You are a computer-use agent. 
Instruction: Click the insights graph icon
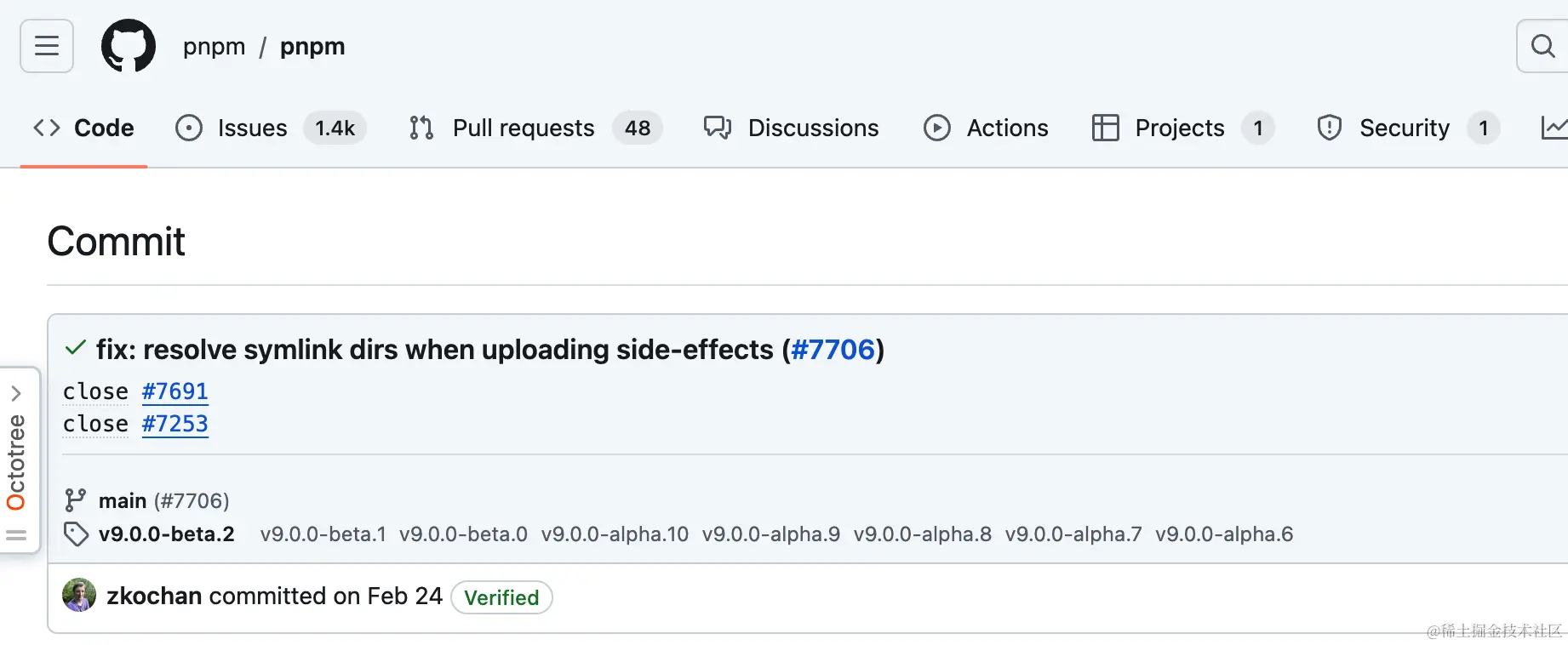[1554, 128]
